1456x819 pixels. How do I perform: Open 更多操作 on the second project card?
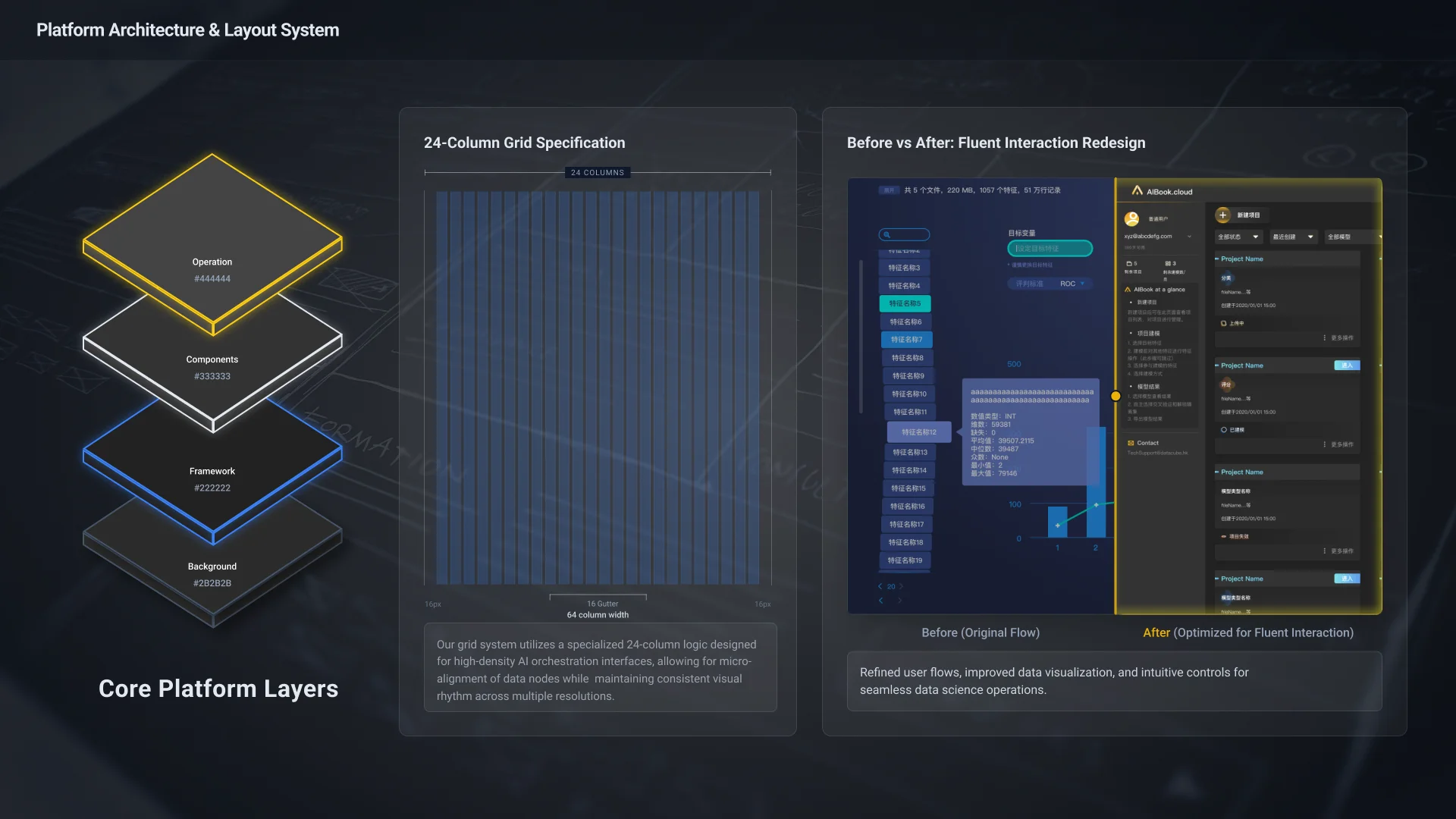pyautogui.click(x=1341, y=444)
